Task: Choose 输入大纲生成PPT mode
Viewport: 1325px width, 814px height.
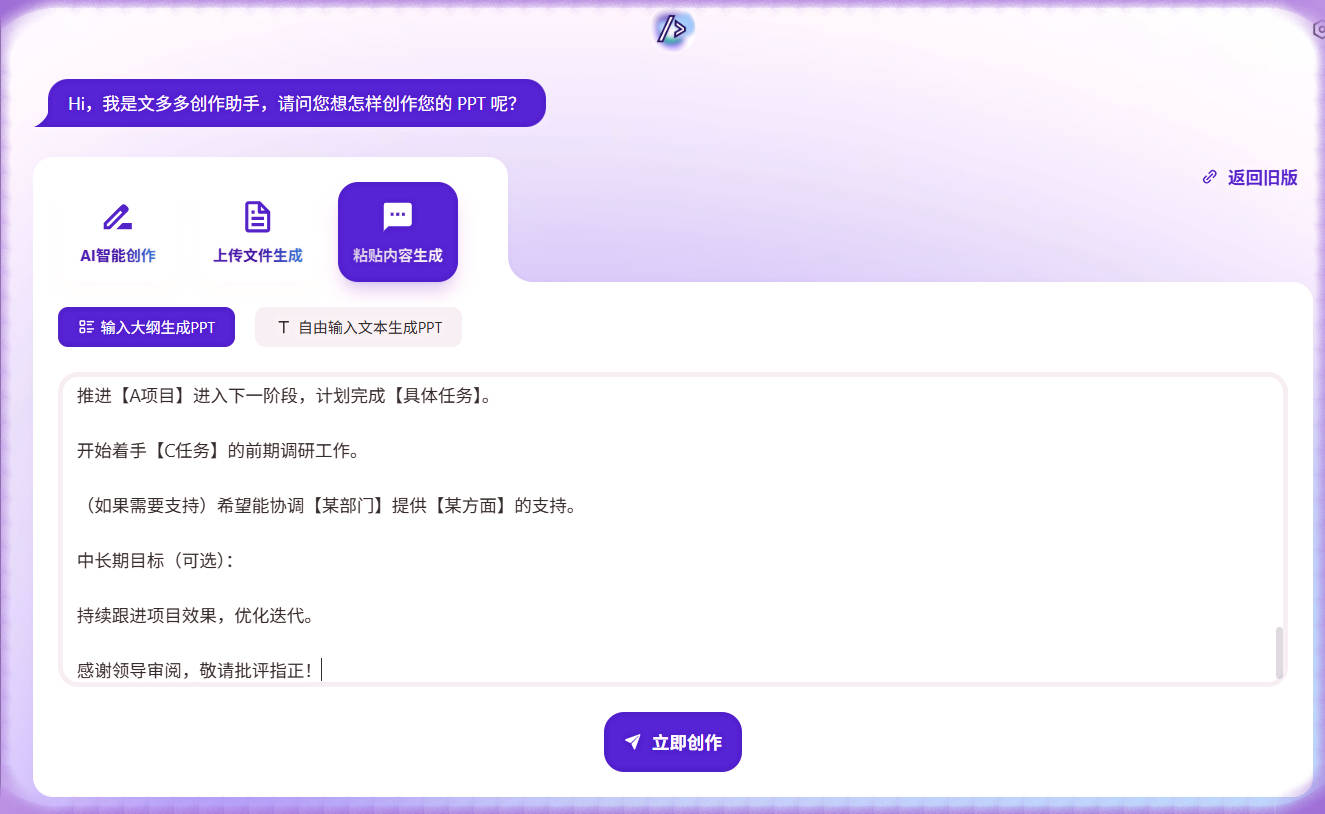Action: pyautogui.click(x=146, y=327)
